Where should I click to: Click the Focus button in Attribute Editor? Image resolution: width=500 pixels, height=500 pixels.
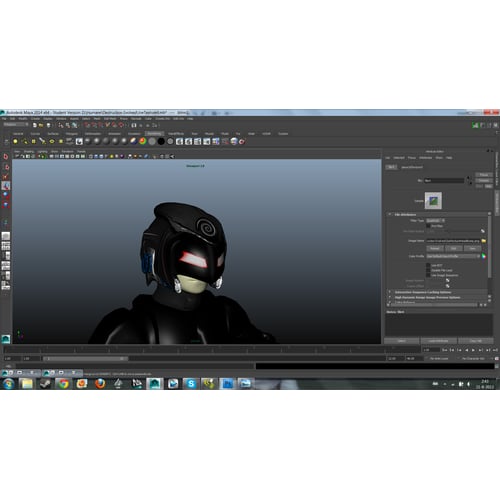click(484, 175)
